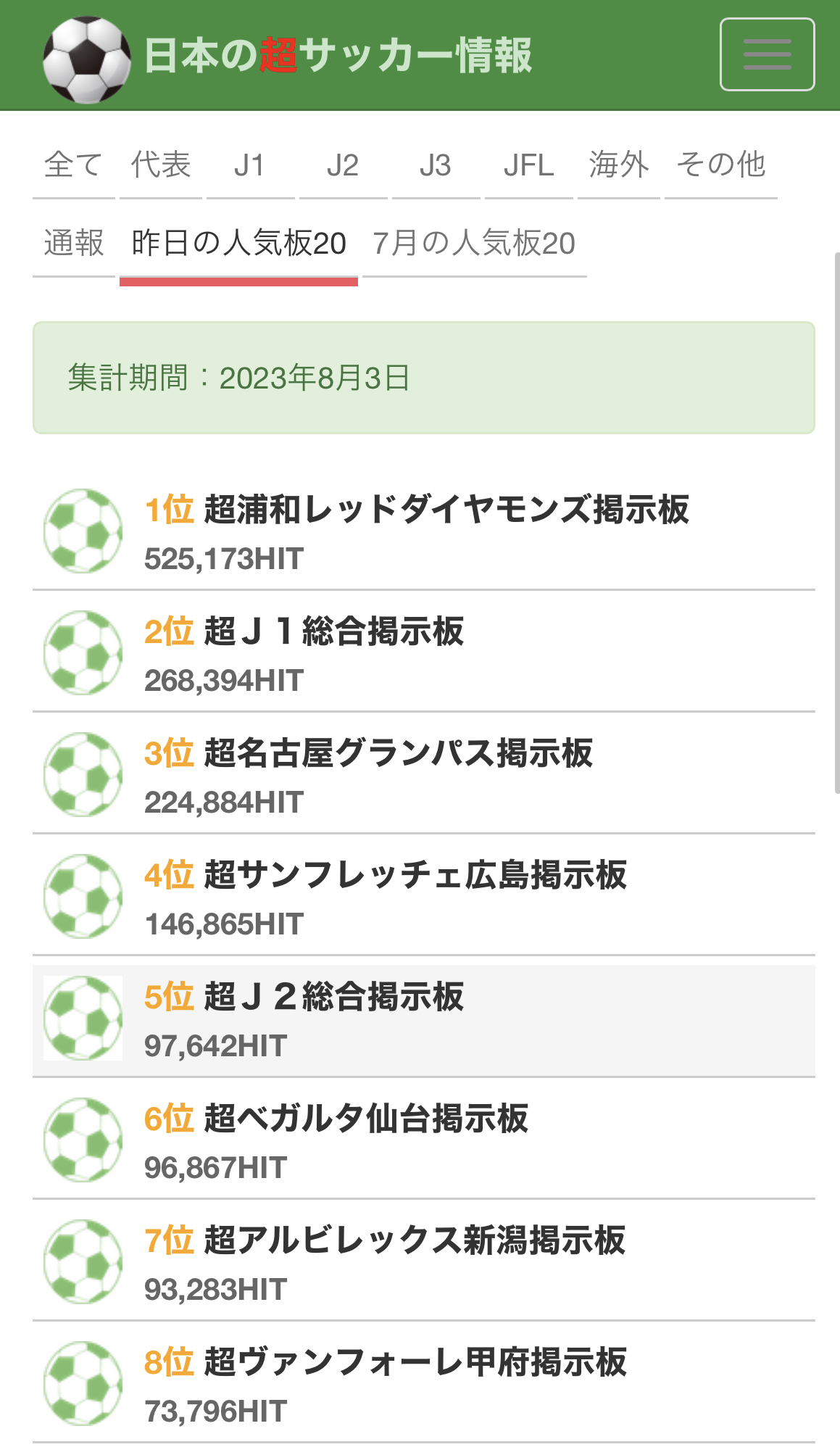
Task: Tap the ball icon beside 超J1総合掲示板
Action: tap(83, 652)
